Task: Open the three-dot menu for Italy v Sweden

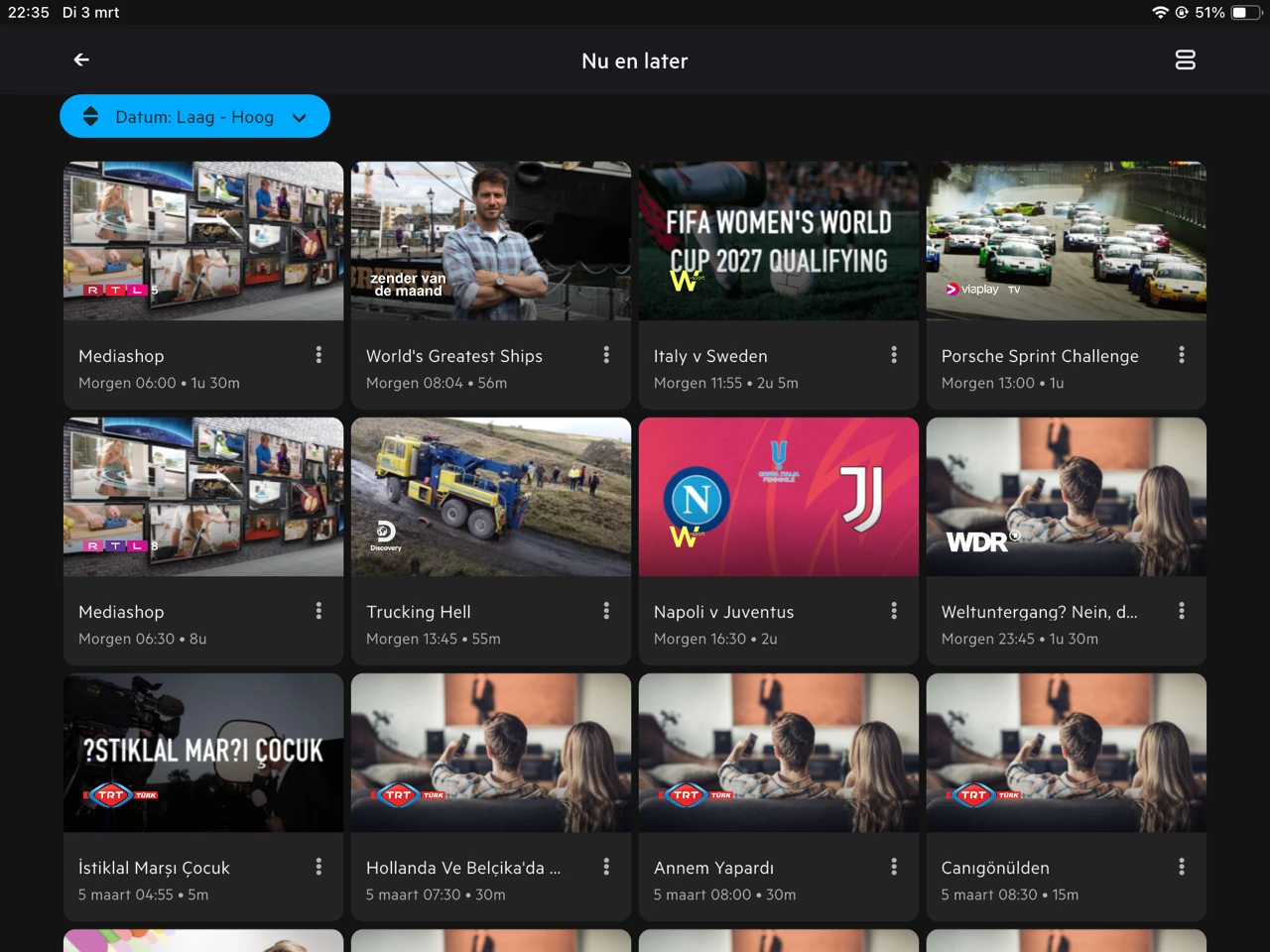Action: pyautogui.click(x=894, y=355)
